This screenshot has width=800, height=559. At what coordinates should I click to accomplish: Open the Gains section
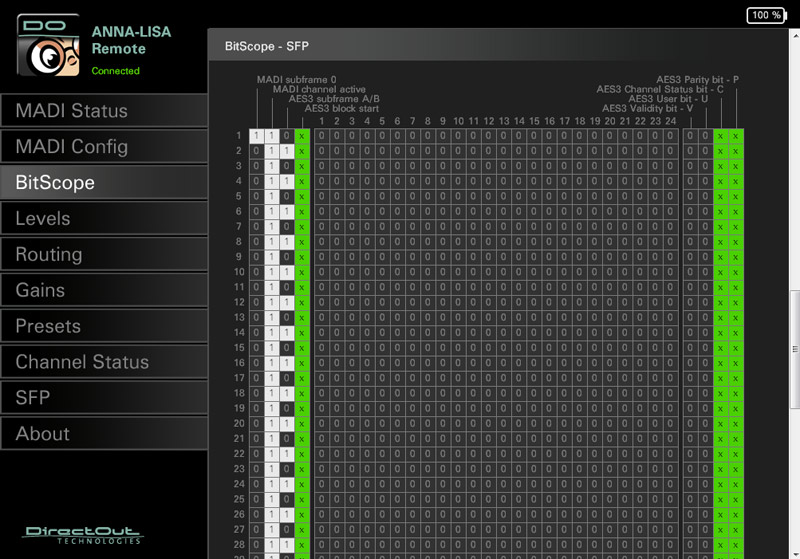[x=104, y=290]
